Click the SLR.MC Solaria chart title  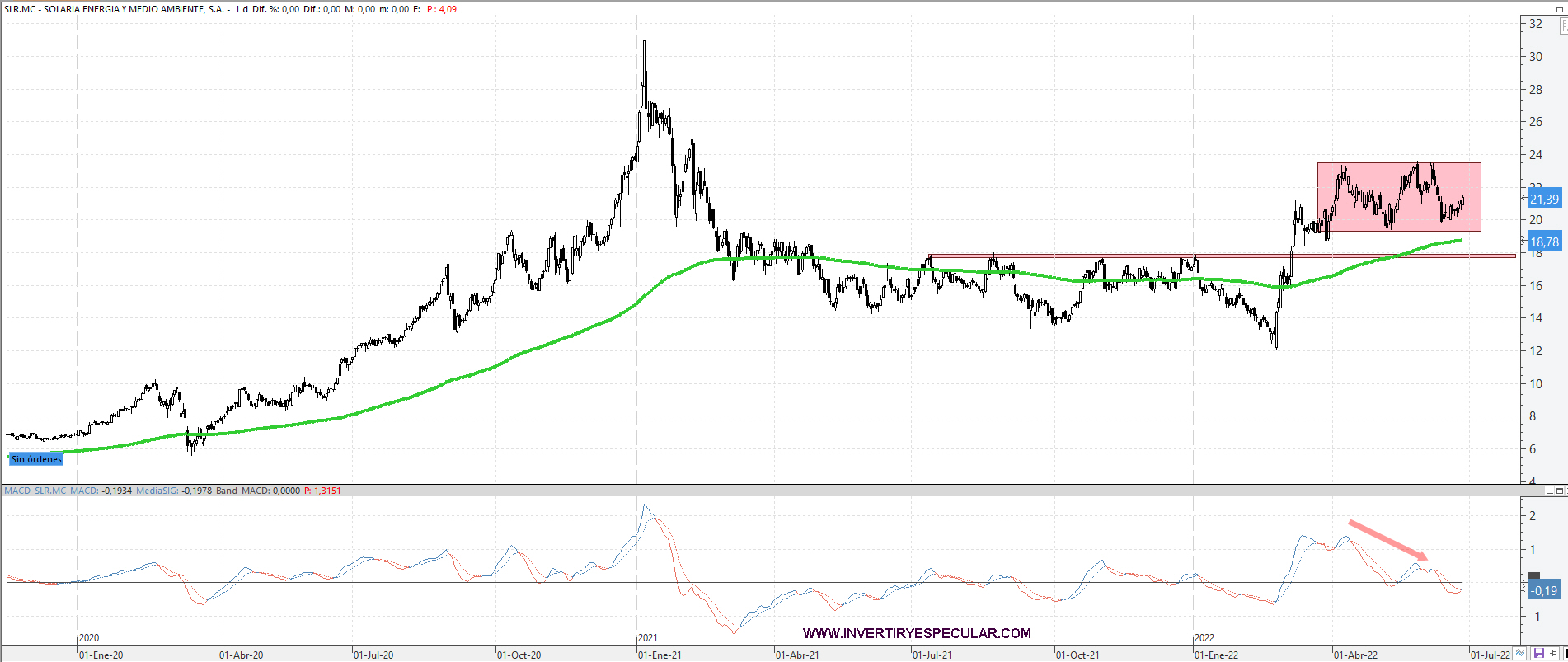[115, 9]
